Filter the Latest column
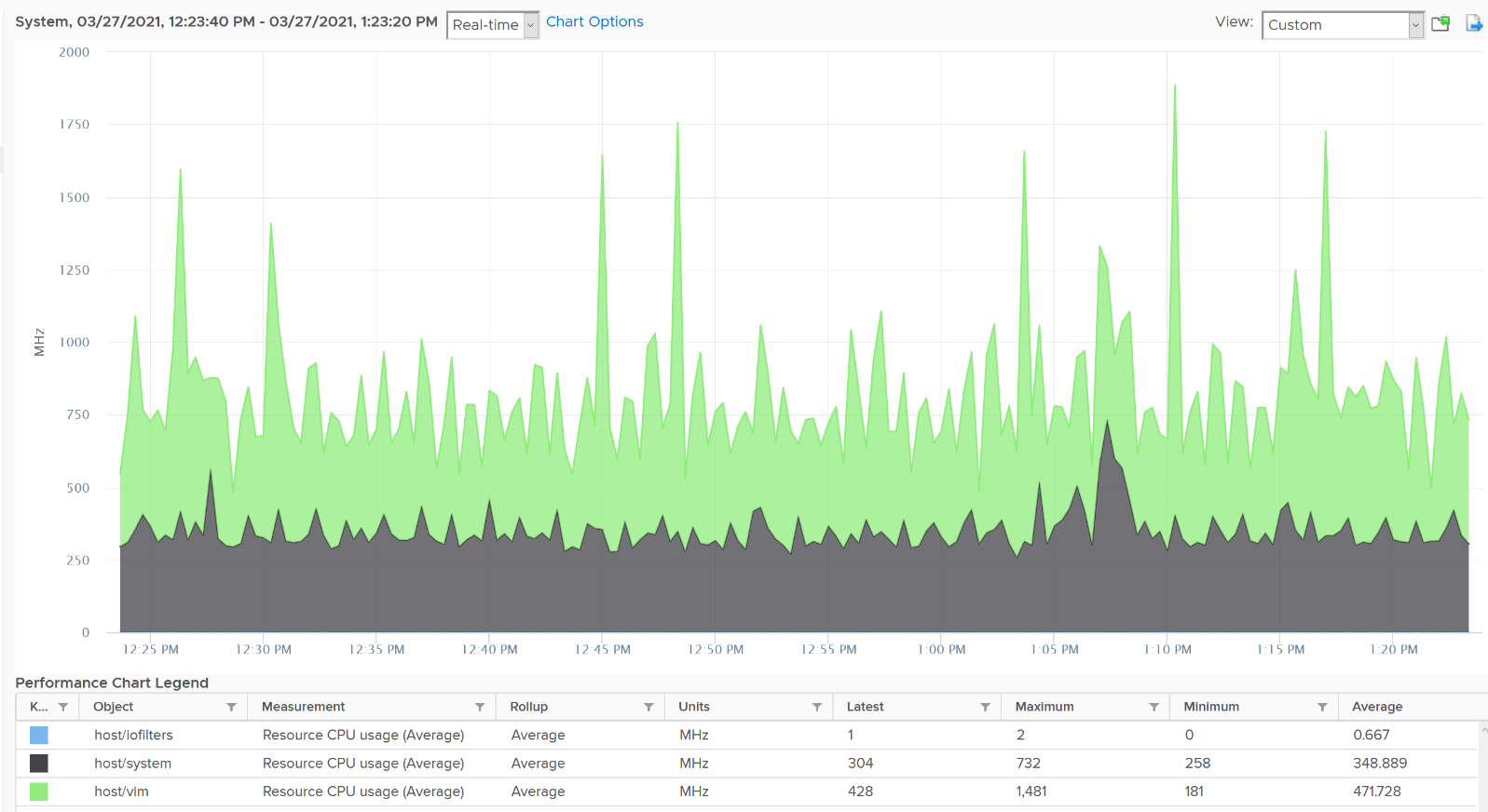The width and height of the screenshot is (1488, 812). tap(985, 708)
